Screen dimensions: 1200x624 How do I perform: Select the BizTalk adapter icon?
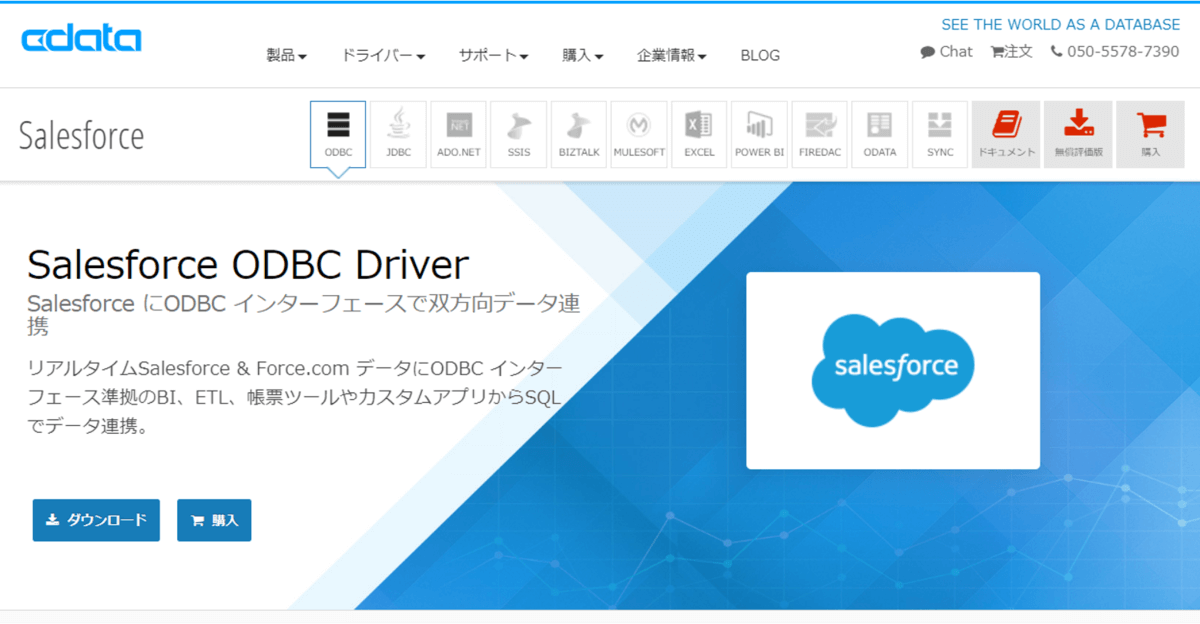tap(579, 134)
